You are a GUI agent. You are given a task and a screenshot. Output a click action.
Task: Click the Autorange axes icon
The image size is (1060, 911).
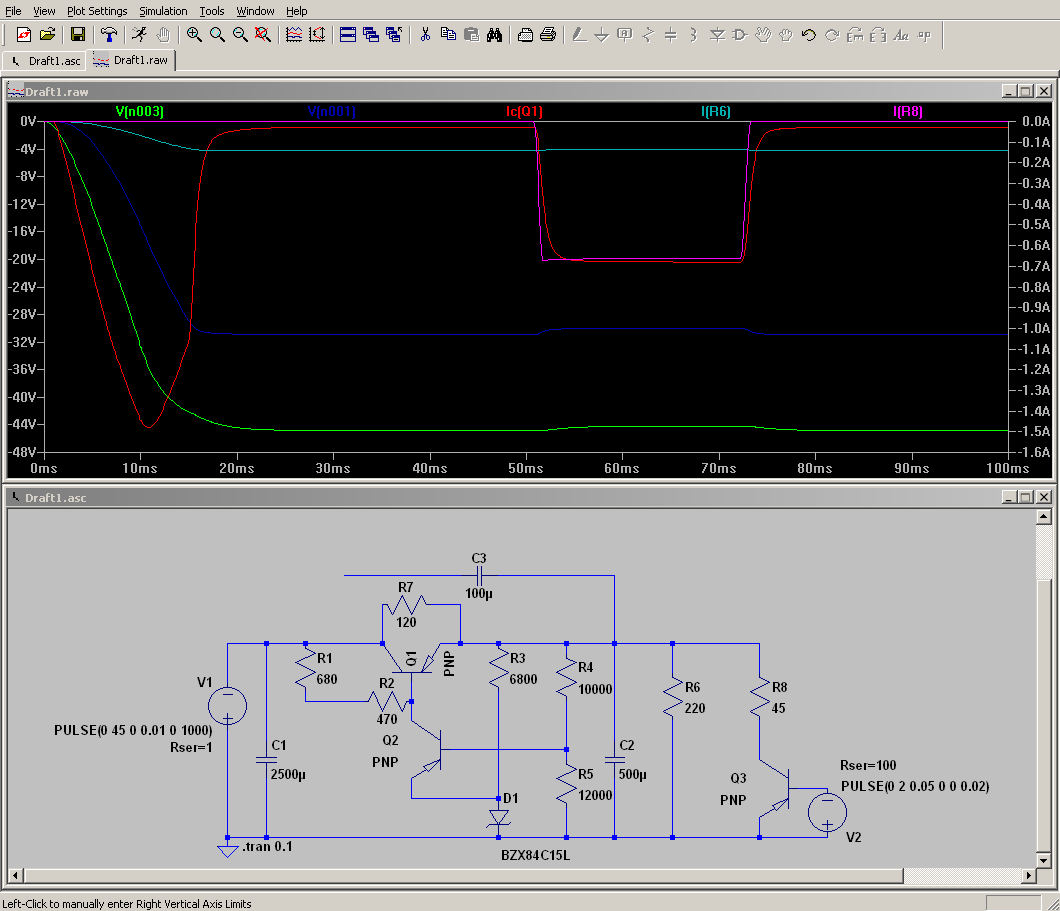(317, 34)
